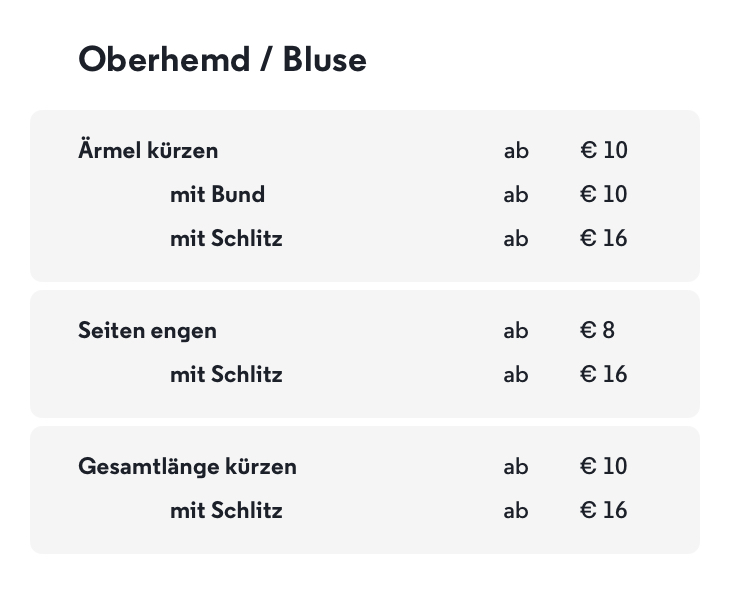This screenshot has width=730, height=590.
Task: Click the € 10 price for mit Bund
Action: tap(604, 194)
